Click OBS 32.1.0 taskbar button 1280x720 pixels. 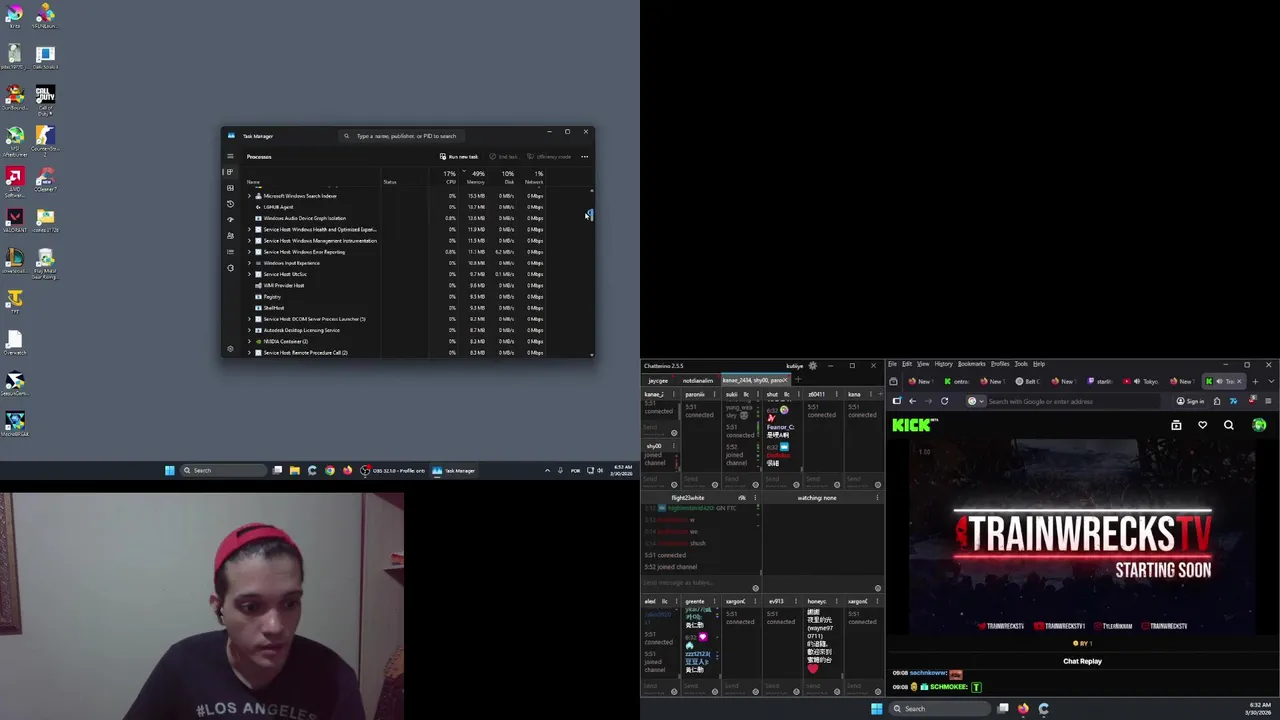[x=394, y=470]
